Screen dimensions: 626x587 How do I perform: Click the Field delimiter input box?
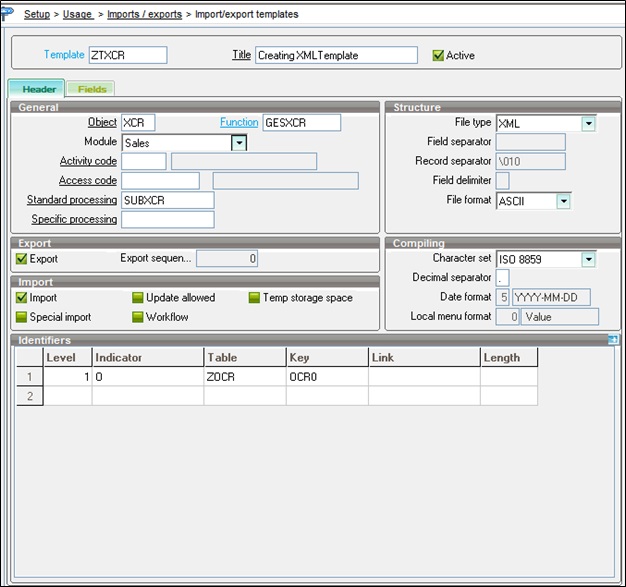tap(502, 181)
